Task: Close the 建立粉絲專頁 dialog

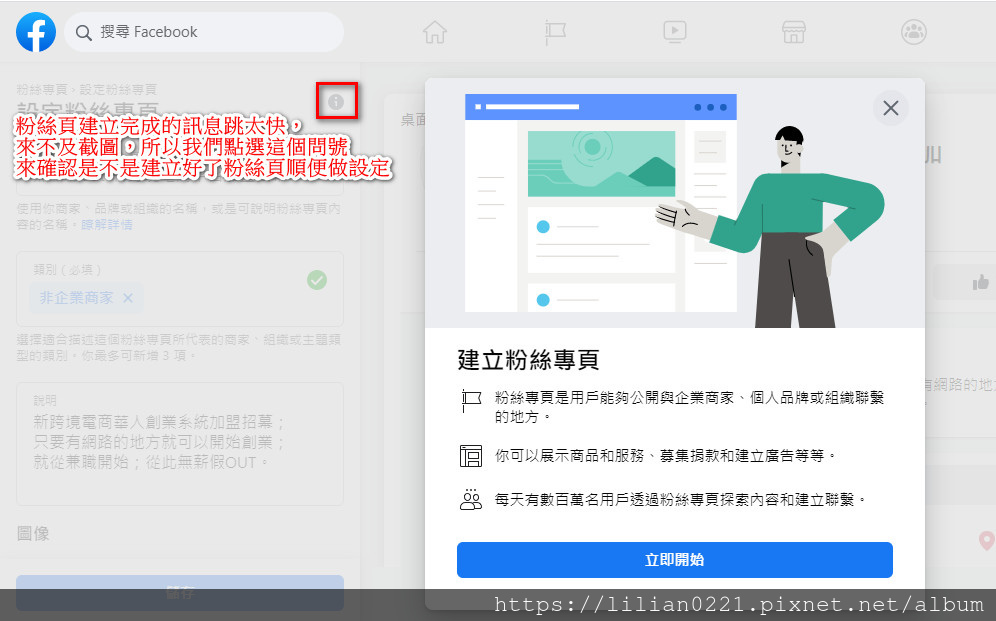Action: coord(891,108)
